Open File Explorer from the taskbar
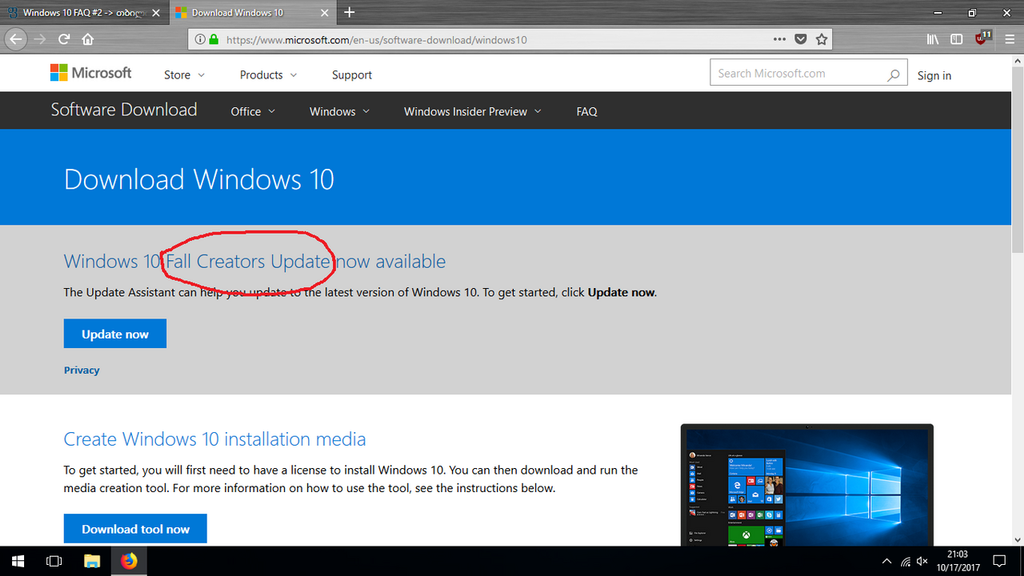 [x=91, y=561]
